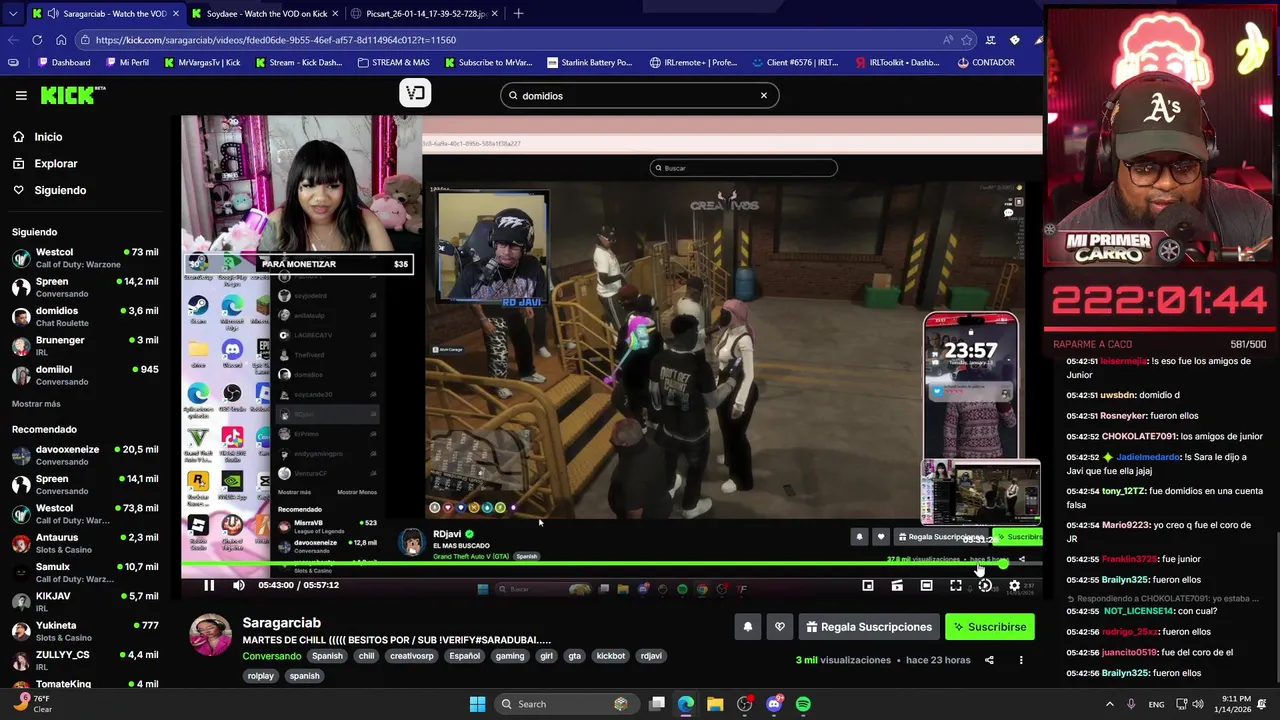Open IRLToolkit Dashboard bookmark
1280x720 pixels.
[897, 62]
